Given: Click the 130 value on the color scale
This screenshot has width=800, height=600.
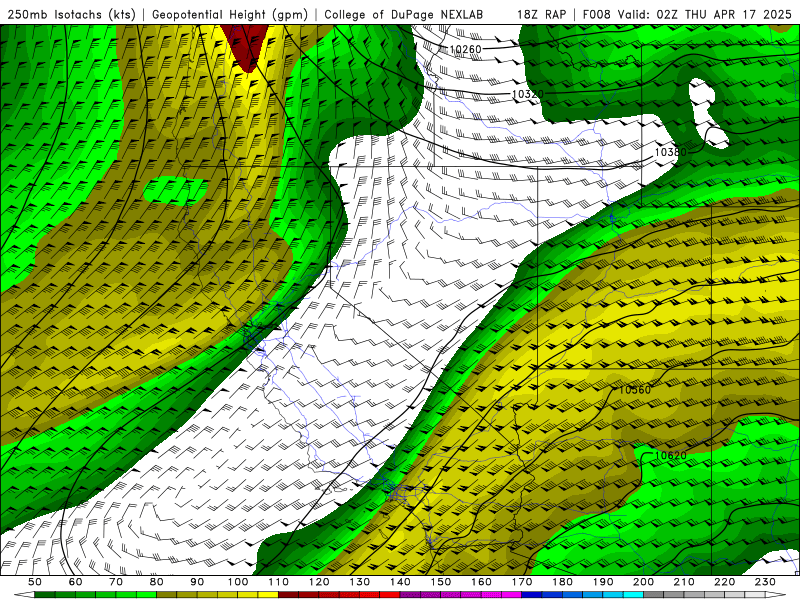Looking at the screenshot, I should coord(359,582).
